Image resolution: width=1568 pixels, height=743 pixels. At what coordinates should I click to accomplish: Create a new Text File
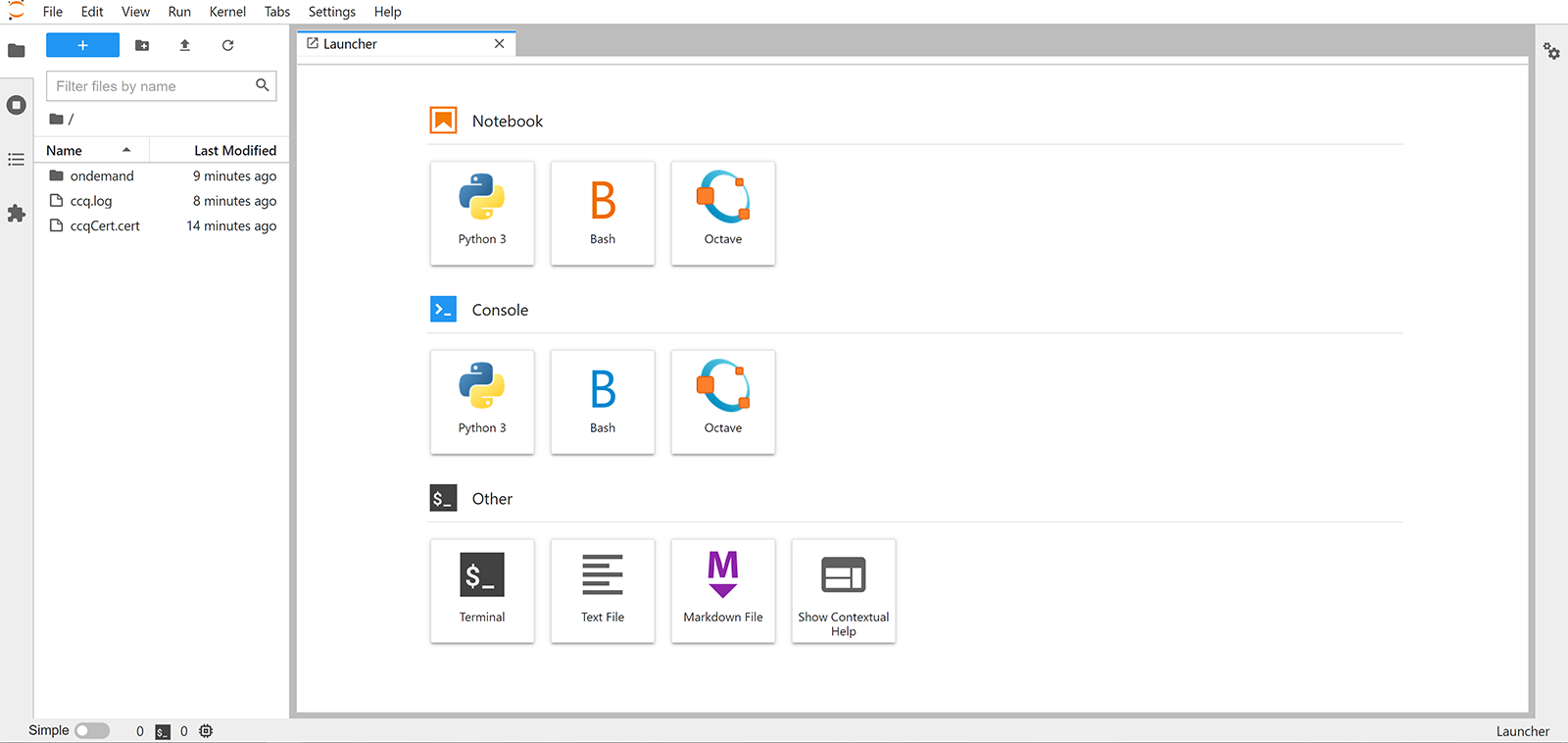click(603, 591)
